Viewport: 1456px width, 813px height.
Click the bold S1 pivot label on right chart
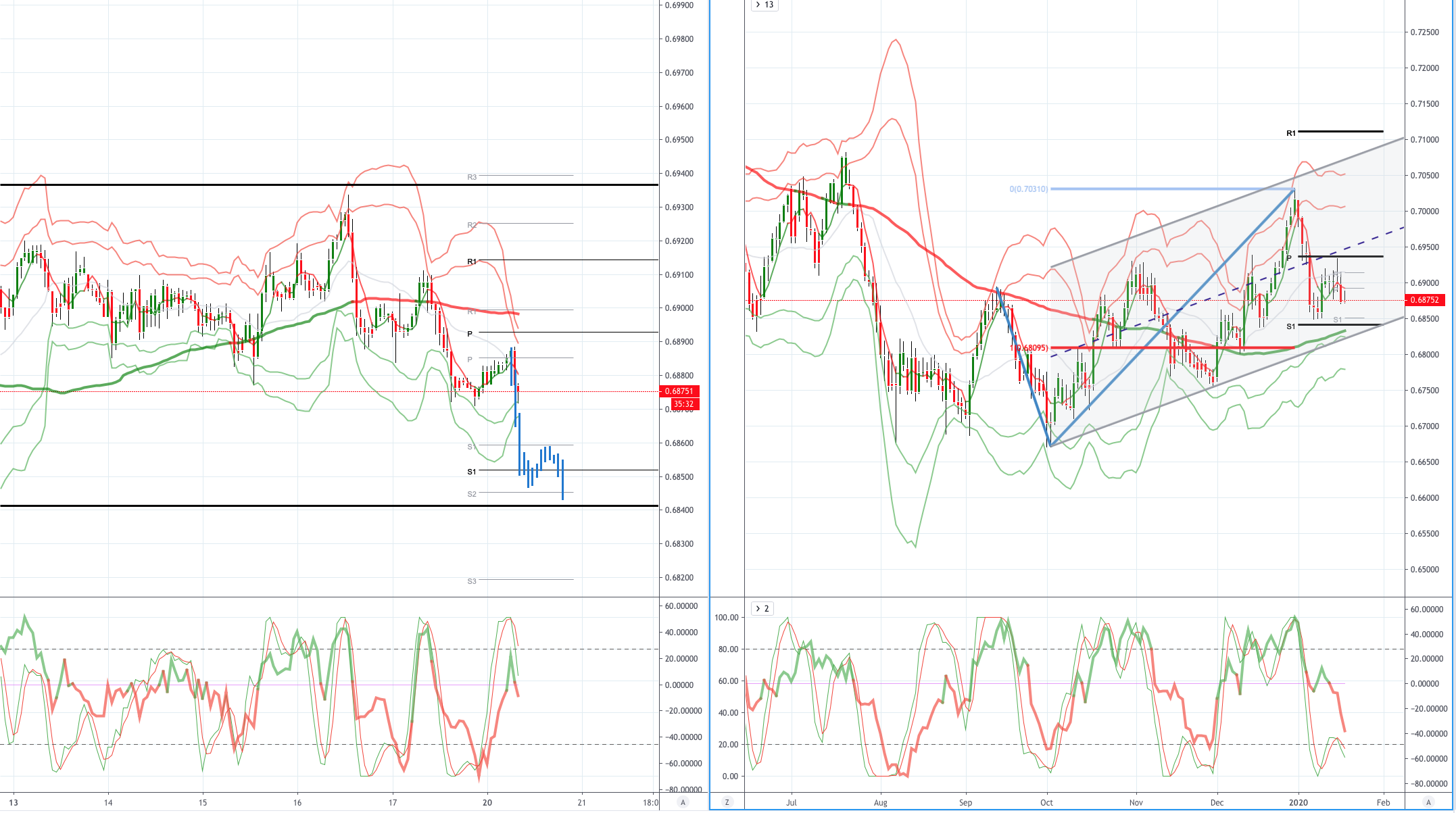[x=1291, y=326]
